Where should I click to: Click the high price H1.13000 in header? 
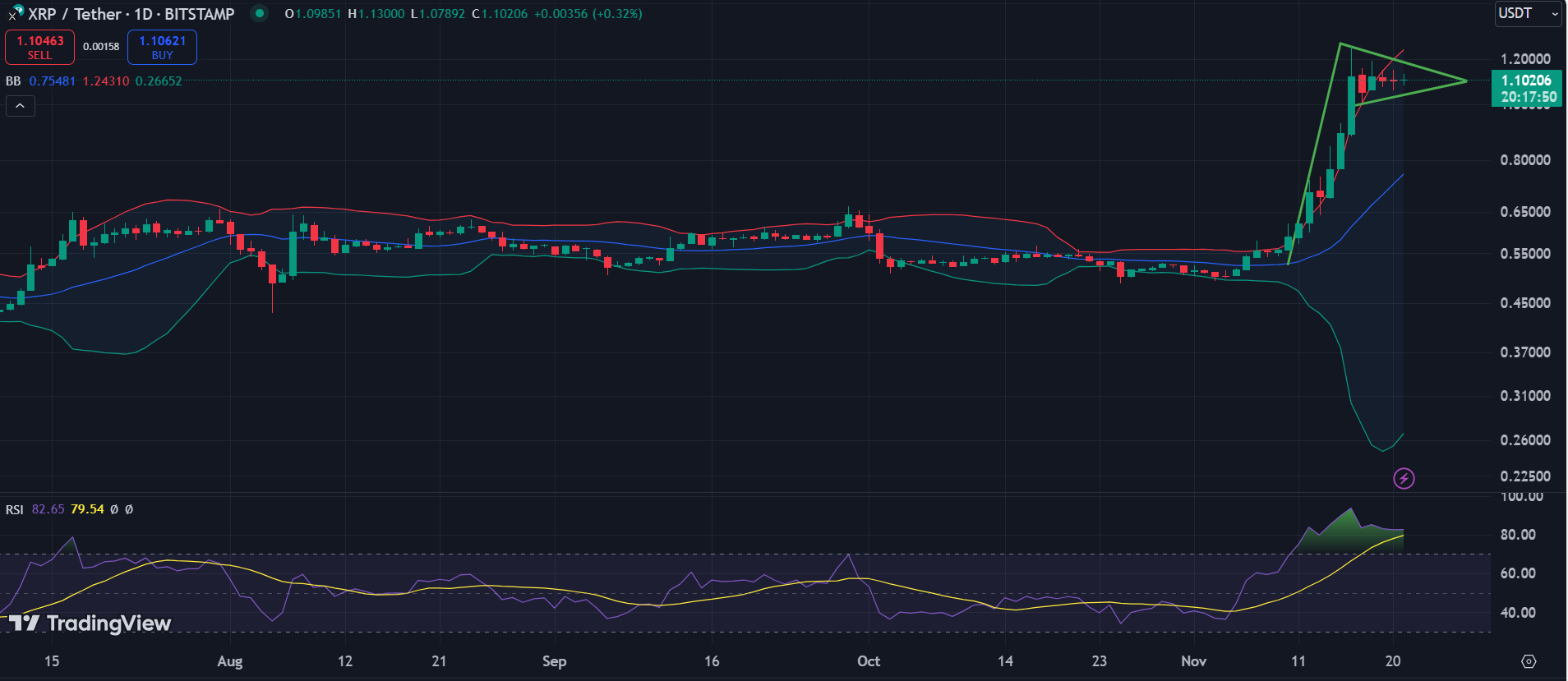376,14
